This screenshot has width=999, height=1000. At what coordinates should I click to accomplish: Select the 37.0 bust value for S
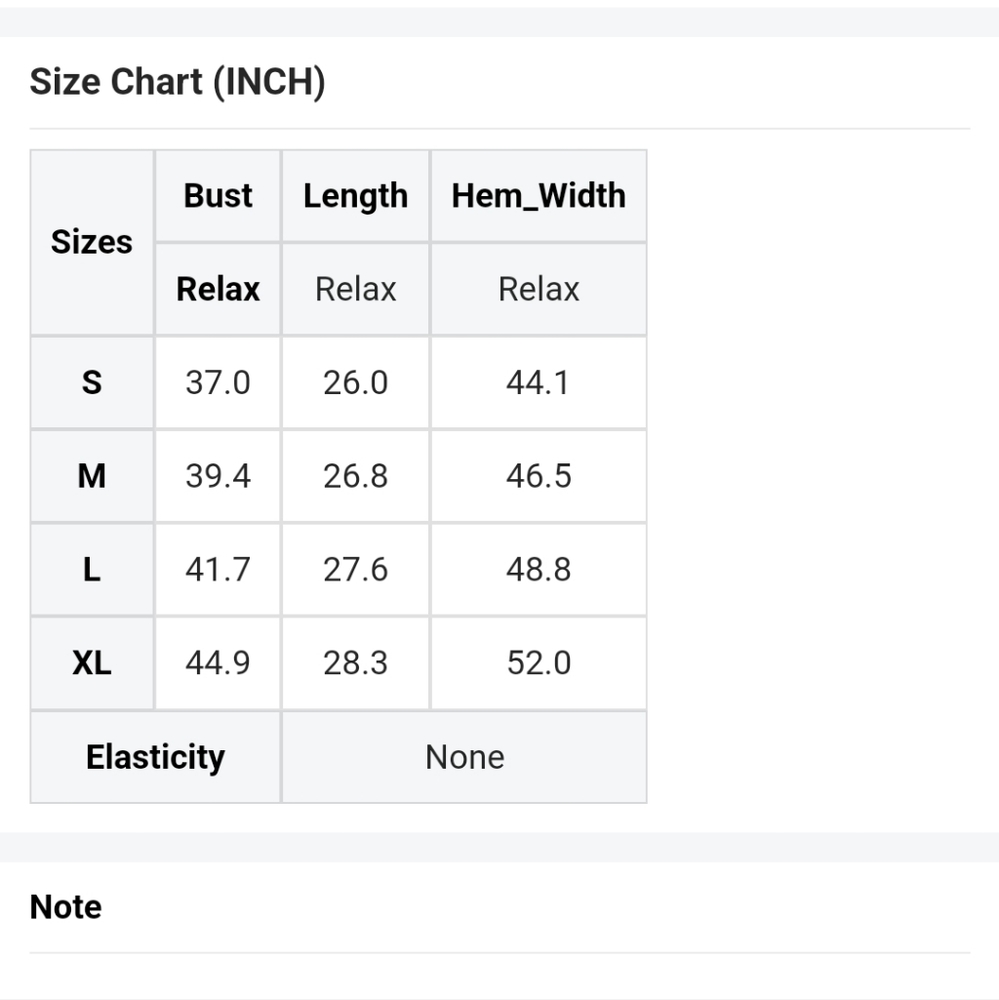click(218, 382)
